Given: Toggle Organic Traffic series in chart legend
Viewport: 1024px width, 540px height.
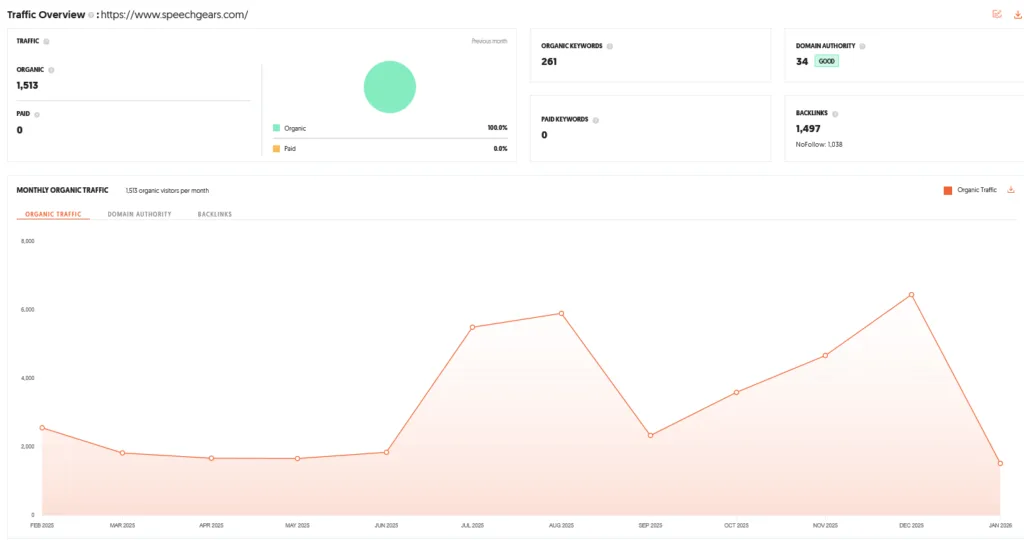Looking at the screenshot, I should 970,190.
